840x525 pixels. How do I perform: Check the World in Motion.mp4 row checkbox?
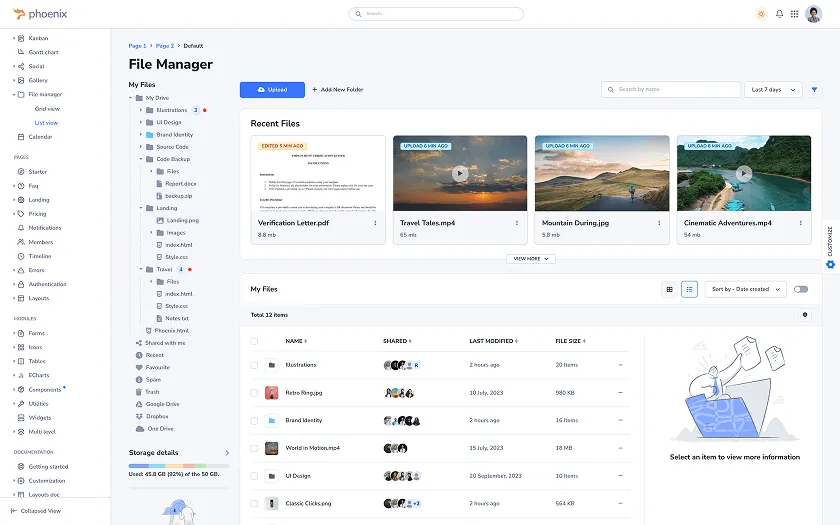[254, 448]
